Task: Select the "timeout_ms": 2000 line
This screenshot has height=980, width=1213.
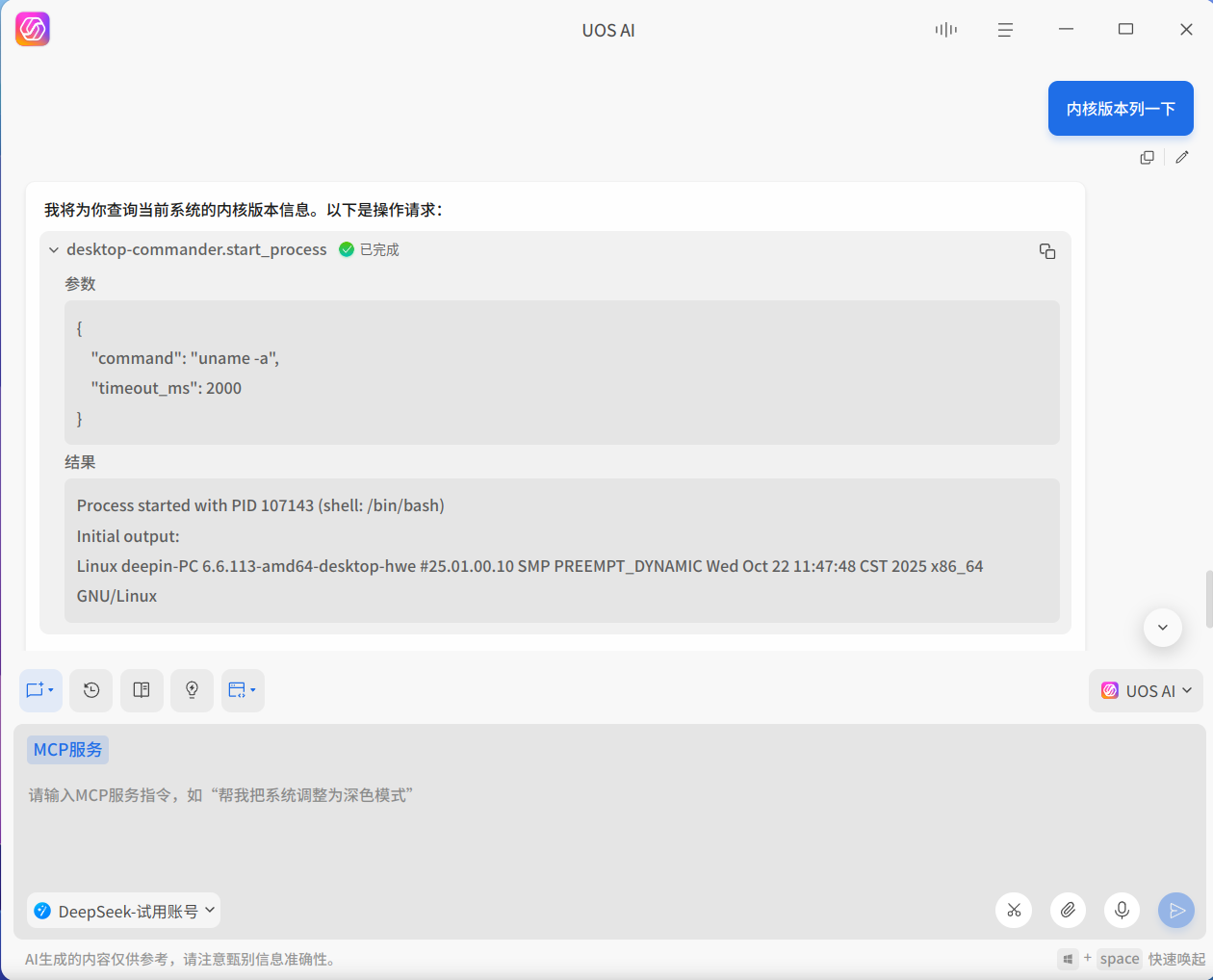Action: [167, 388]
